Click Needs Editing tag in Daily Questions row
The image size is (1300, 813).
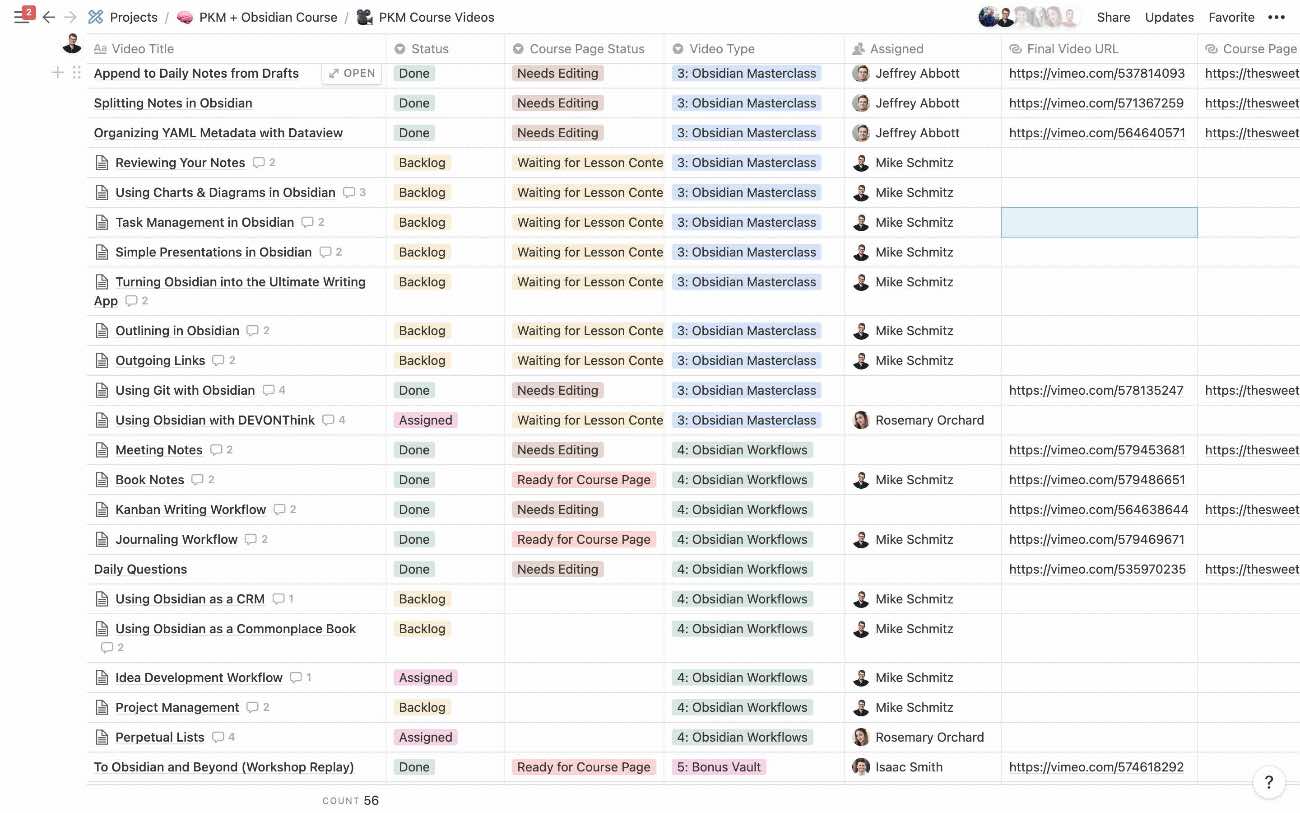click(x=558, y=570)
